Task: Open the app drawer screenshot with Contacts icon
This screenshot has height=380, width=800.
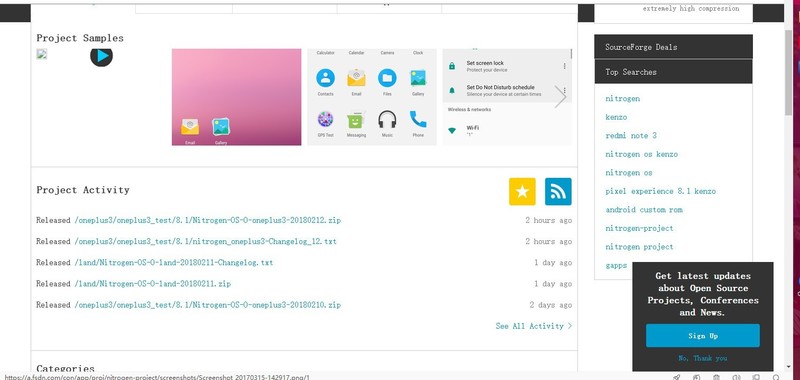Action: [371, 97]
